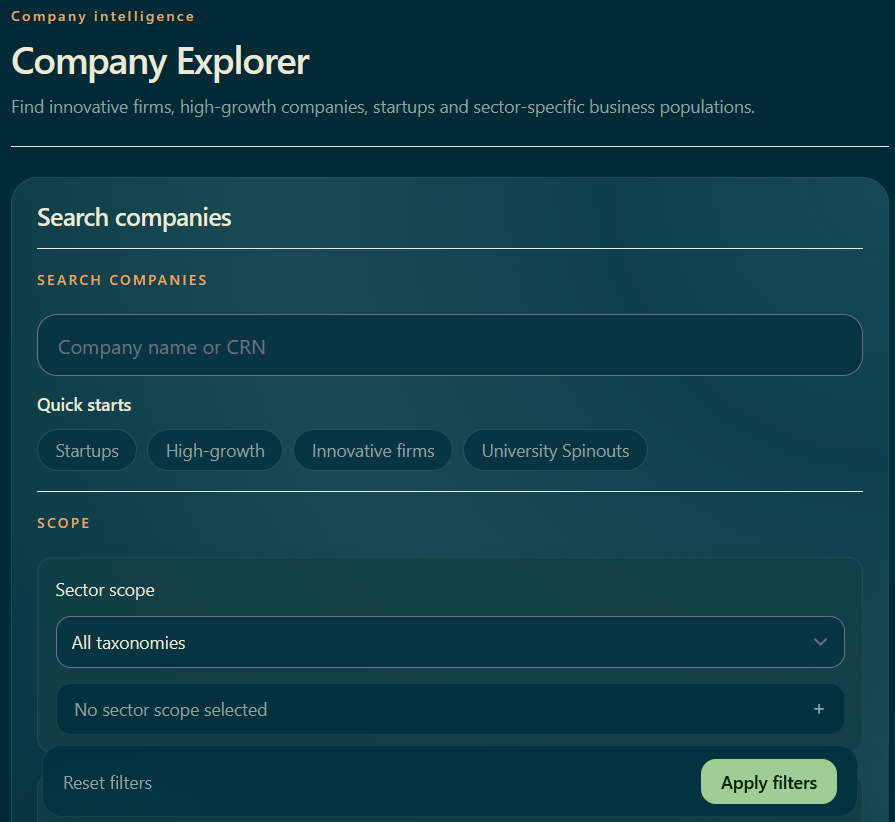Click Apply filters button
Screen dimensions: 895x822
tap(769, 781)
